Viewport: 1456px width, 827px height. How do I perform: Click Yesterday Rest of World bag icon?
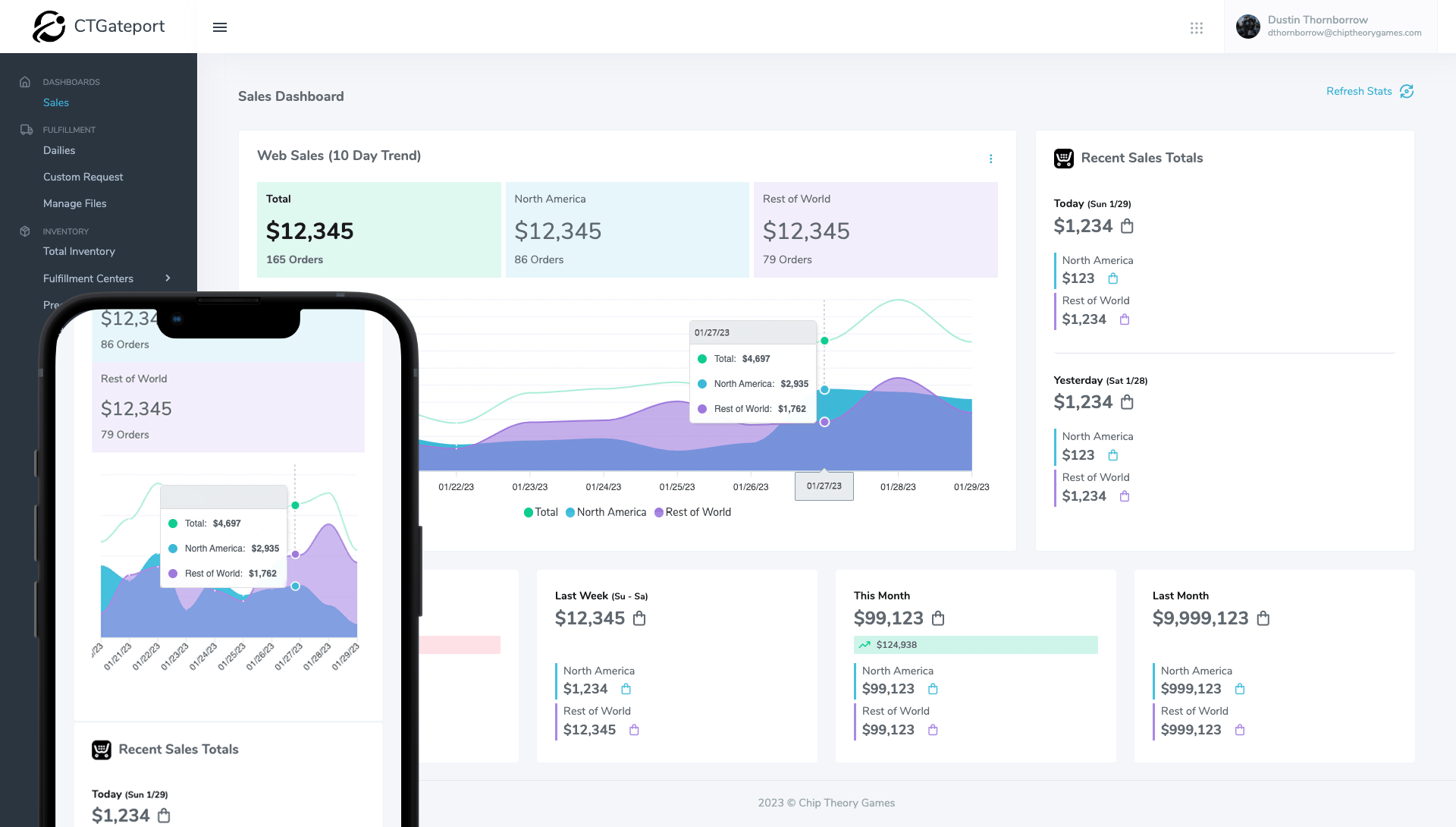pyautogui.click(x=1125, y=496)
